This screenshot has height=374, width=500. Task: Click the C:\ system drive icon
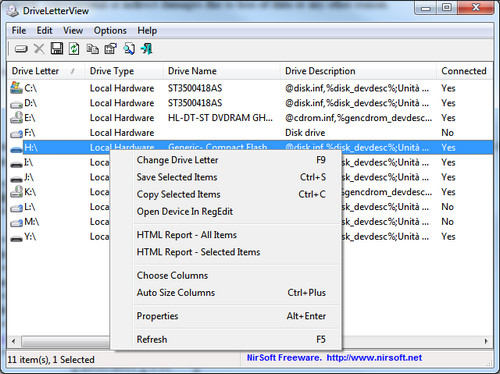[x=16, y=88]
